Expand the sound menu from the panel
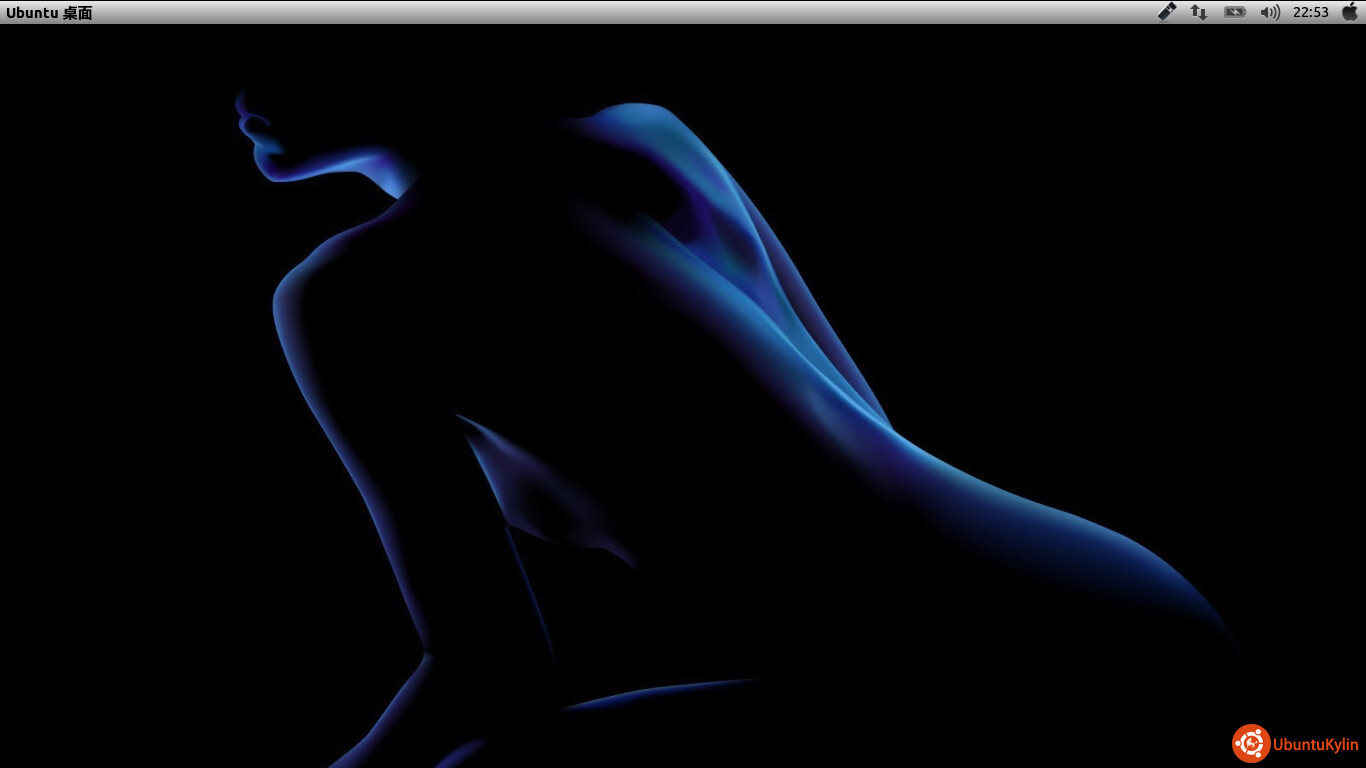Image resolution: width=1366 pixels, height=768 pixels. coord(1270,12)
